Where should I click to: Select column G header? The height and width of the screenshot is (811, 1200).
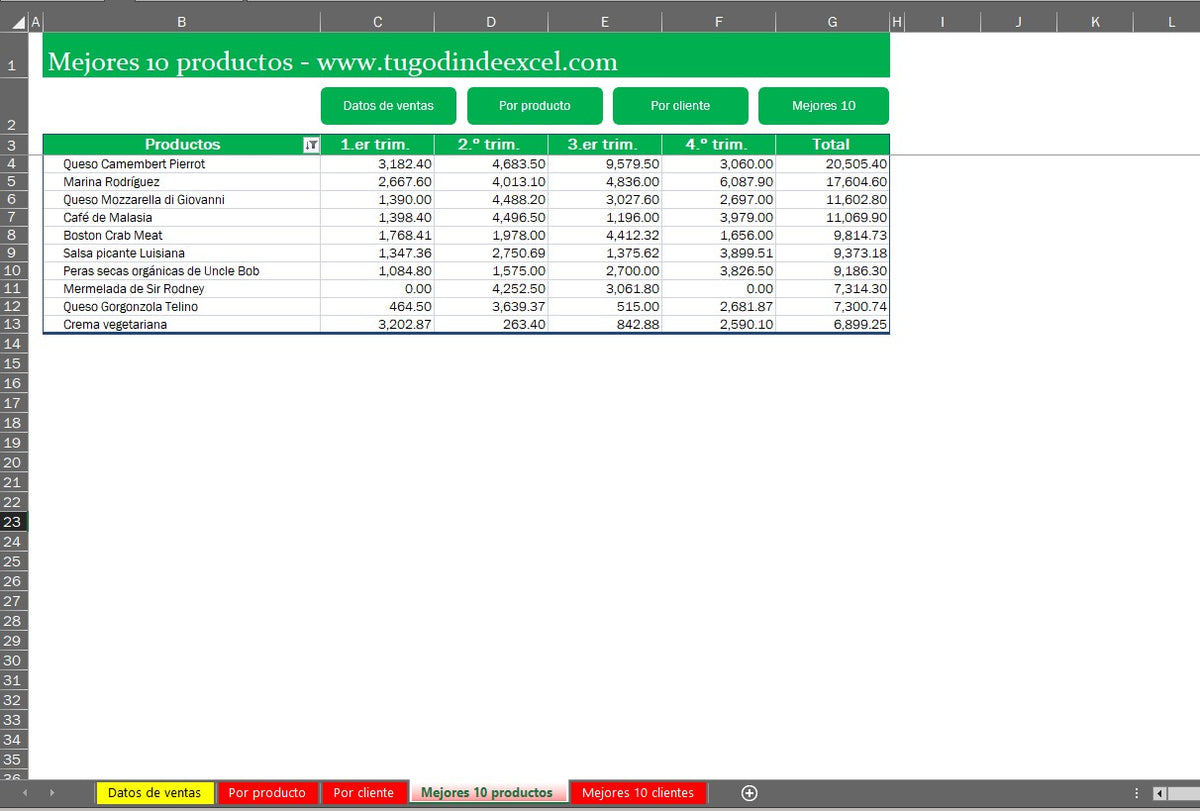832,21
